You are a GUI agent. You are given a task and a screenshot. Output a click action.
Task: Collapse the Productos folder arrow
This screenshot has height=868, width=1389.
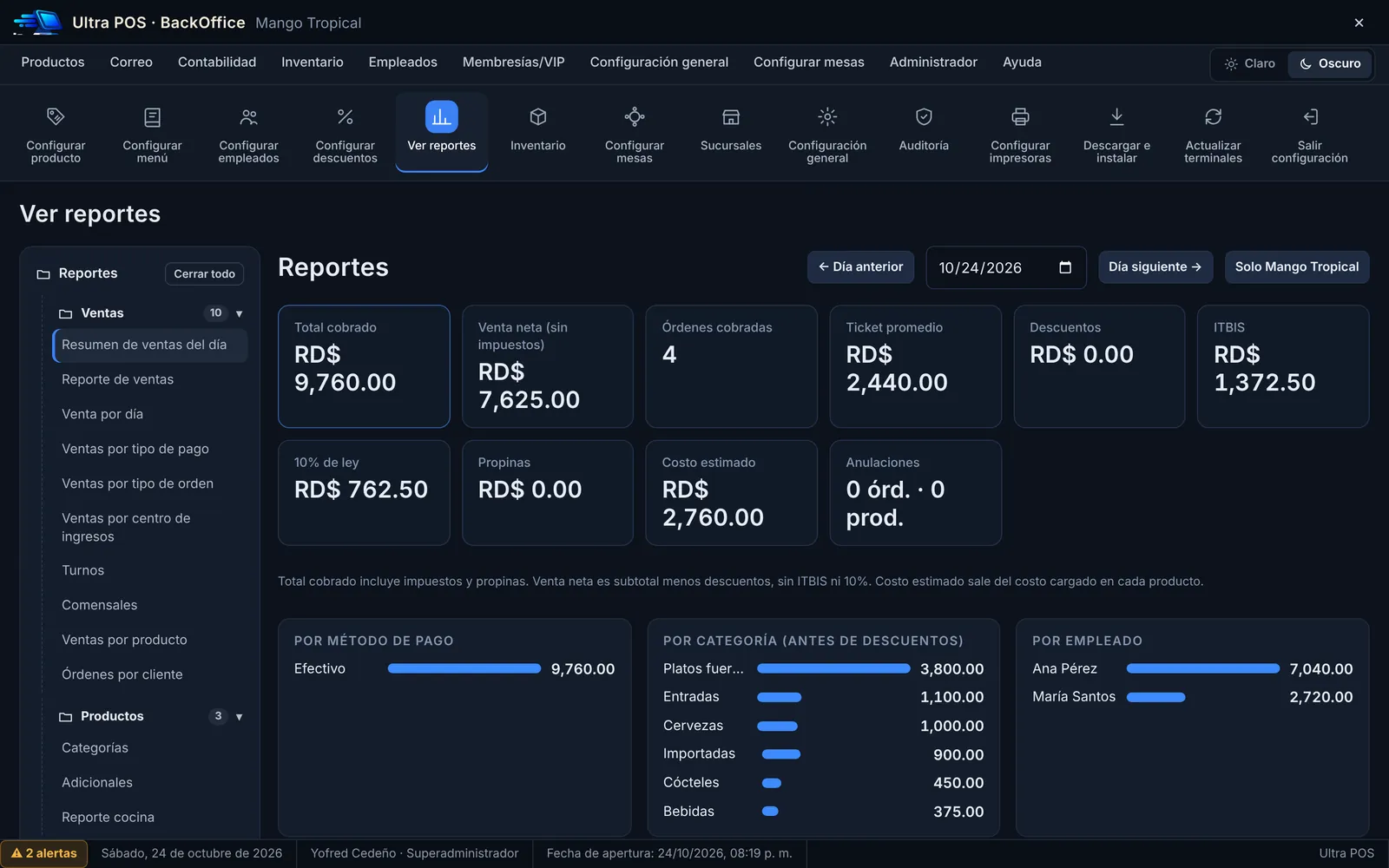[240, 717]
